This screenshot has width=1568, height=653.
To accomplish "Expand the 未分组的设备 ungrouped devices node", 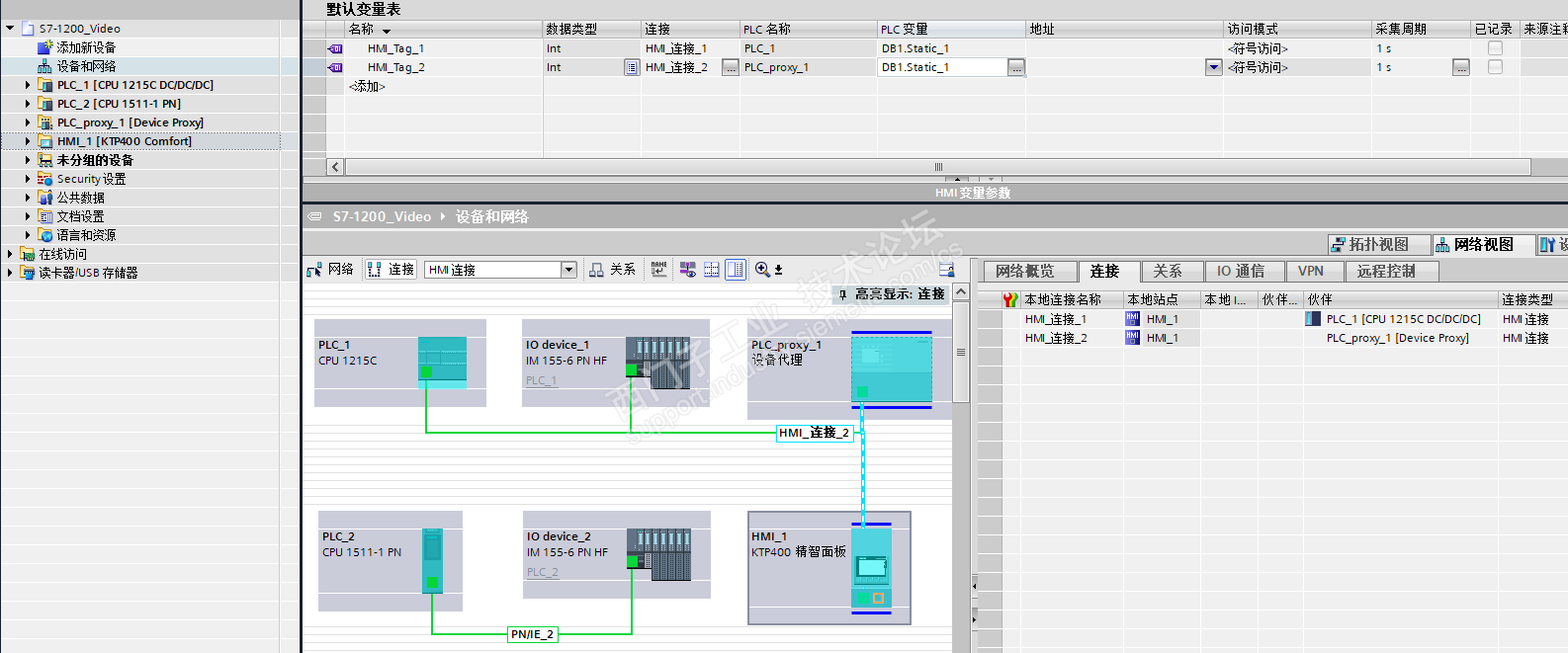I will tap(28, 160).
